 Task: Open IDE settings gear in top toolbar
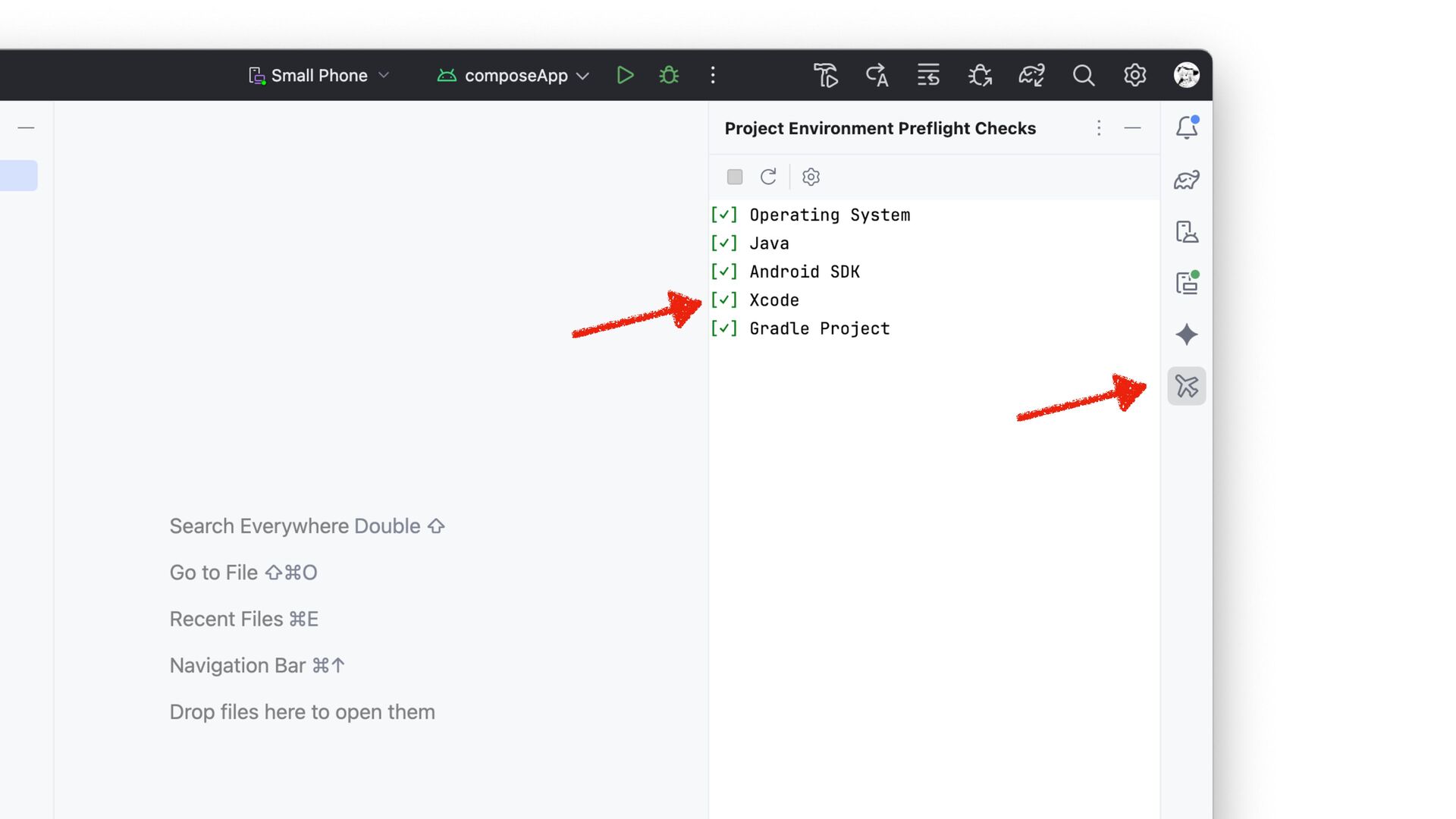click(x=1134, y=75)
